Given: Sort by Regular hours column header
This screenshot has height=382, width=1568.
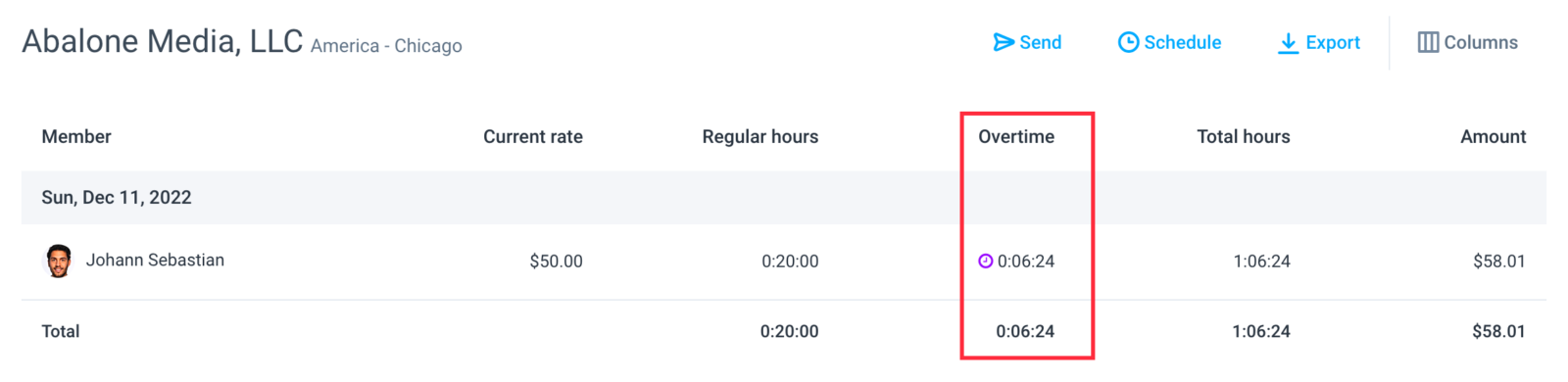Looking at the screenshot, I should 760,137.
